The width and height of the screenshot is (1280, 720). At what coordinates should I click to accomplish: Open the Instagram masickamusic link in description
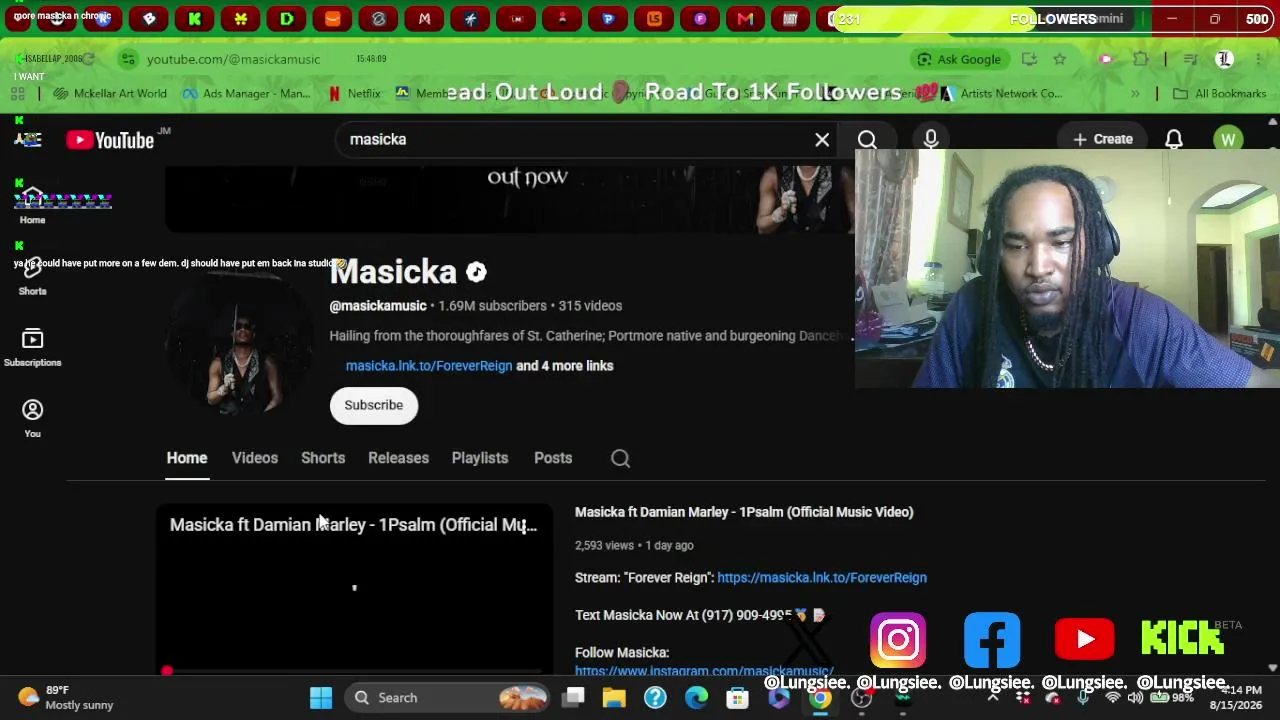(x=704, y=671)
